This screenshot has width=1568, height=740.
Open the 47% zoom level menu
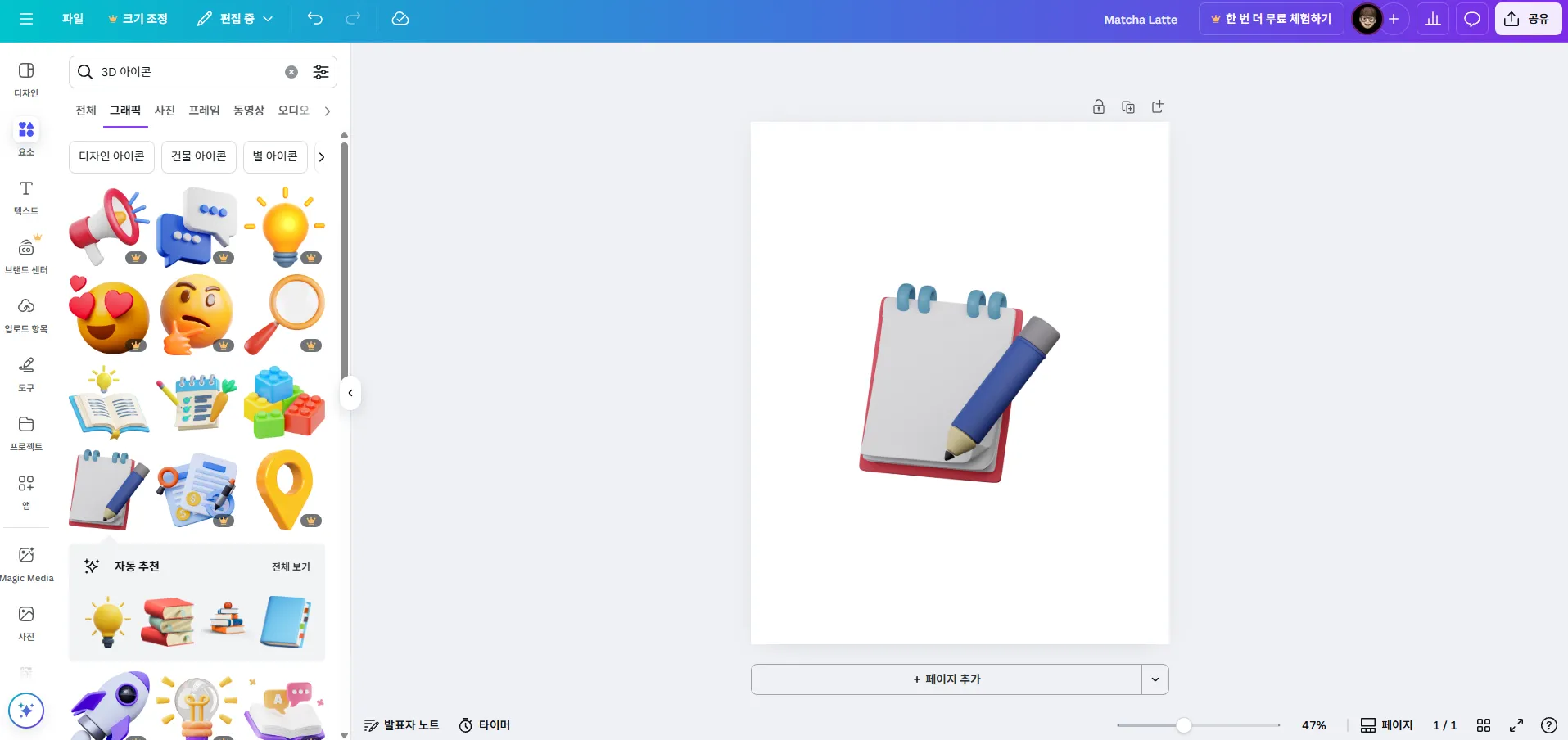[1314, 725]
